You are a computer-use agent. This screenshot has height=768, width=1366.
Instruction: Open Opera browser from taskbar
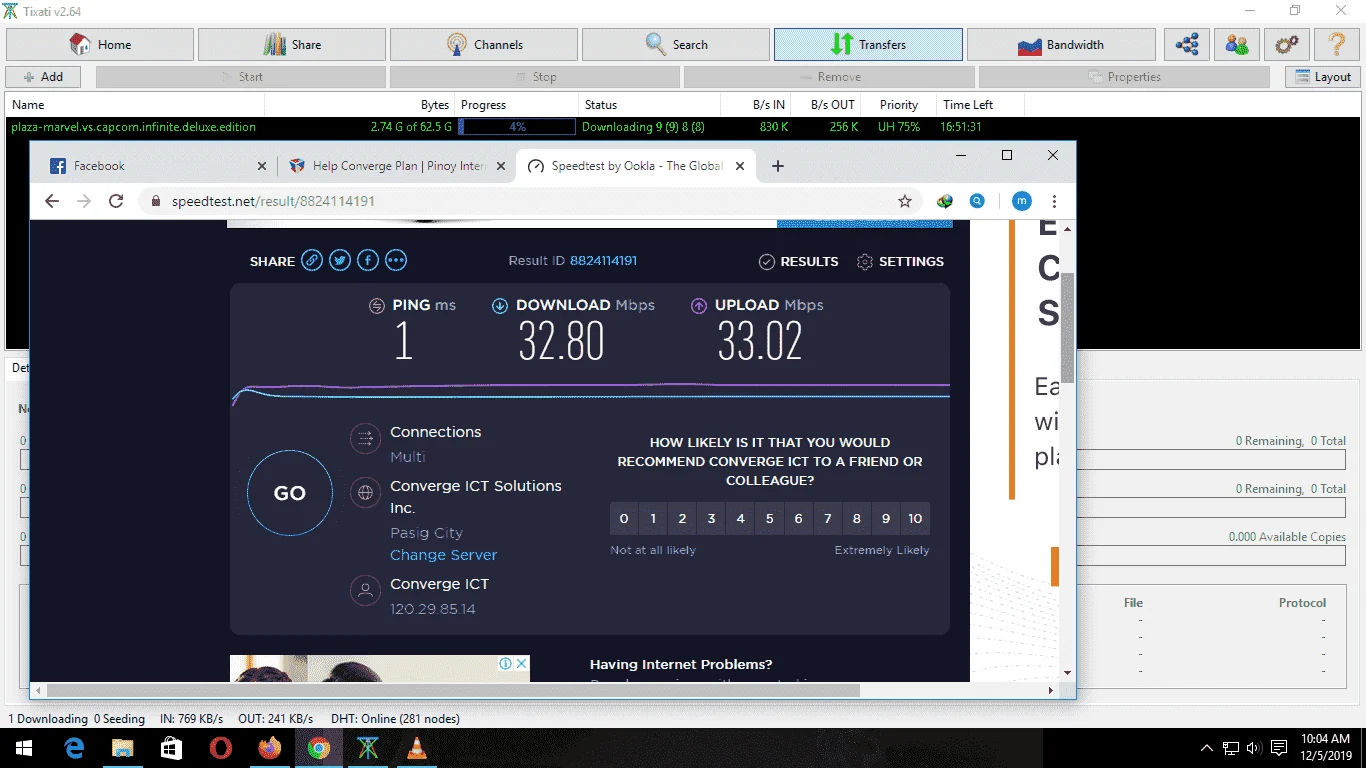click(x=221, y=748)
